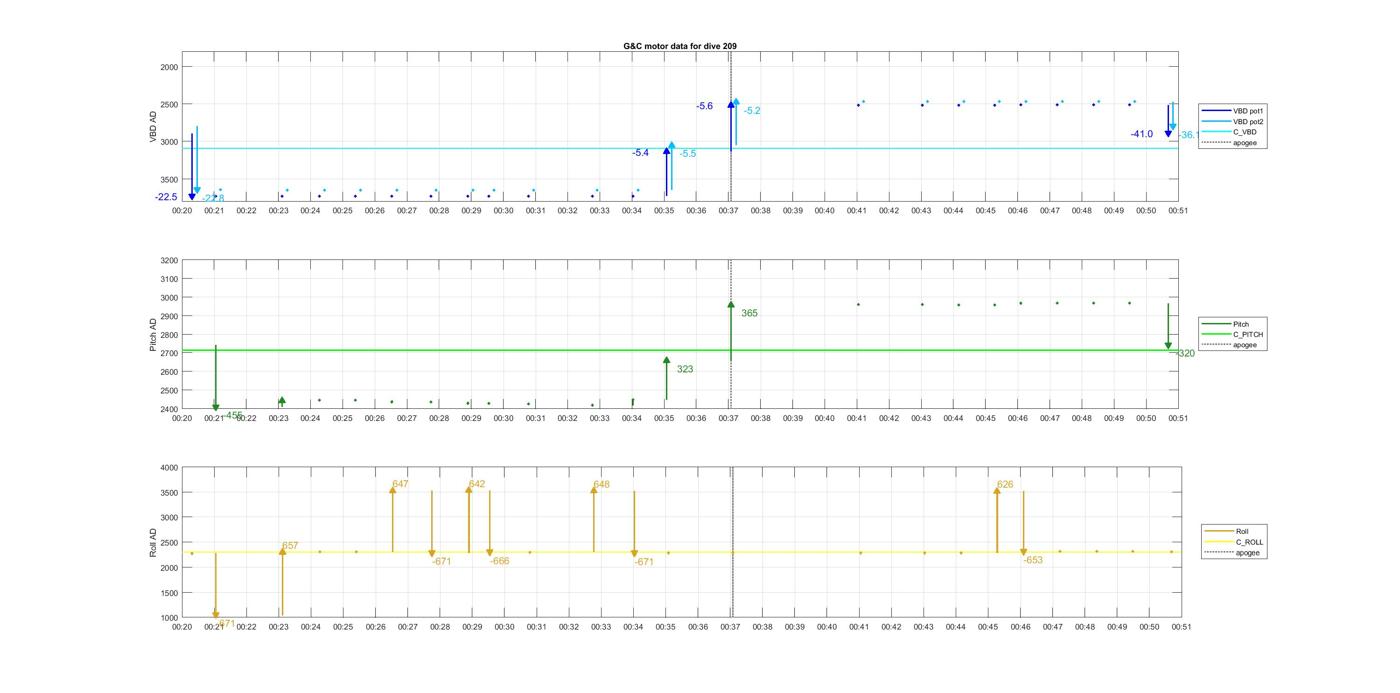Select the 'VBD pot1' legend entry
1400x693 pixels.
(x=1234, y=110)
